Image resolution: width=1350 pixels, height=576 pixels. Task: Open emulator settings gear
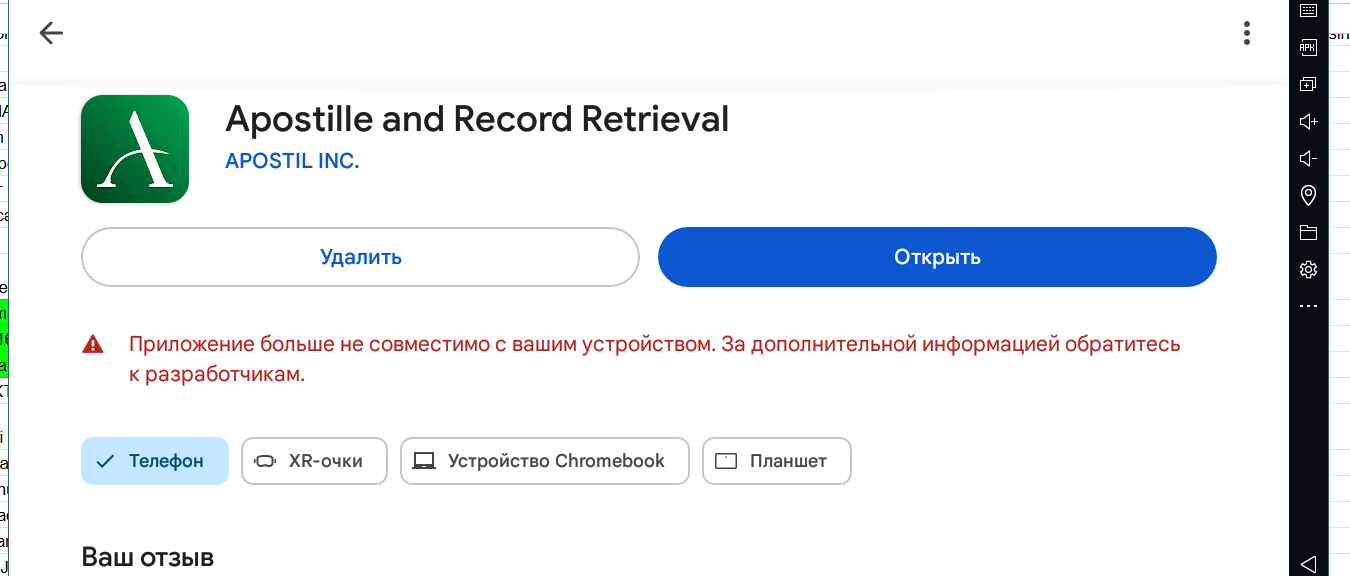[1308, 269]
